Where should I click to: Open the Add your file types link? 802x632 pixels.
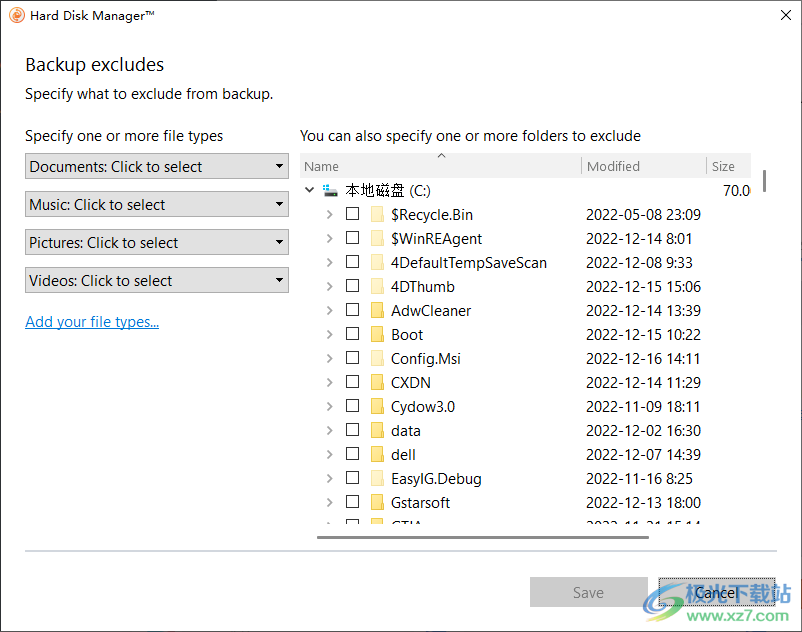[x=92, y=322]
